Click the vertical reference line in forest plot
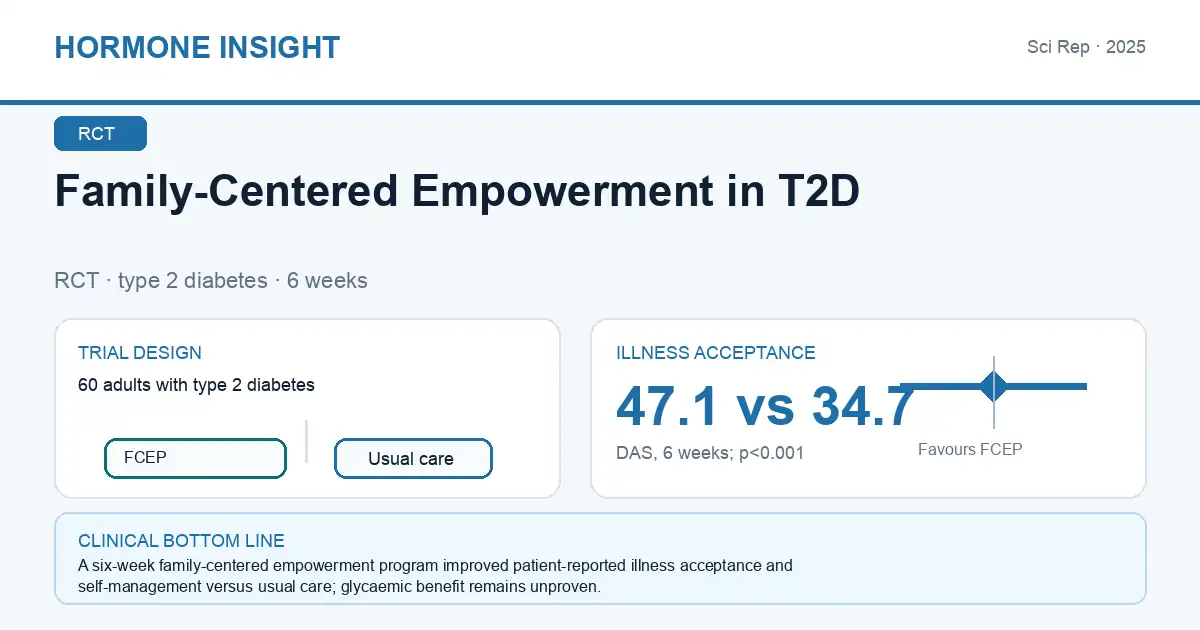1200x630 pixels. click(994, 392)
